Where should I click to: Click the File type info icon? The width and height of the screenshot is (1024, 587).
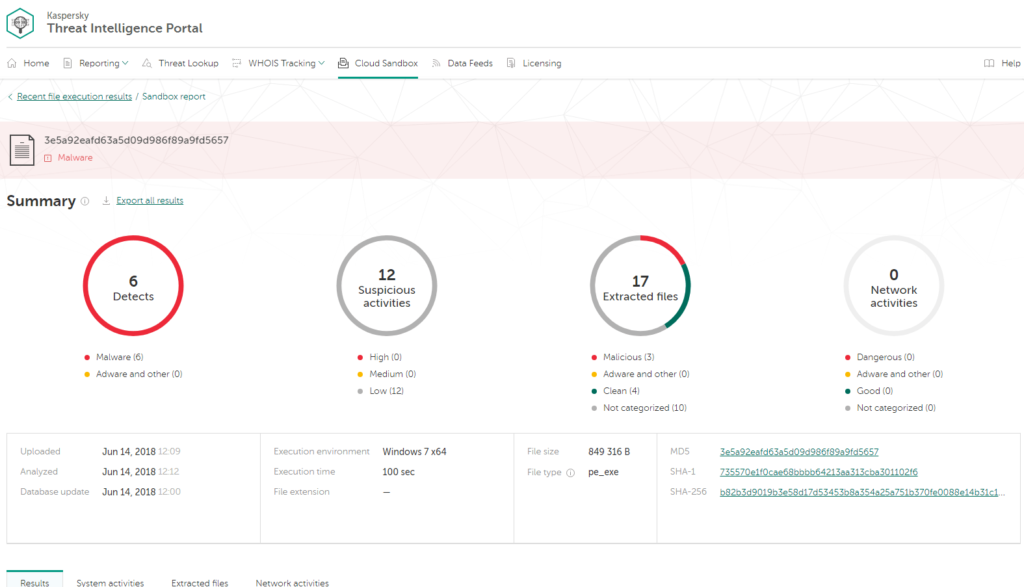(571, 472)
